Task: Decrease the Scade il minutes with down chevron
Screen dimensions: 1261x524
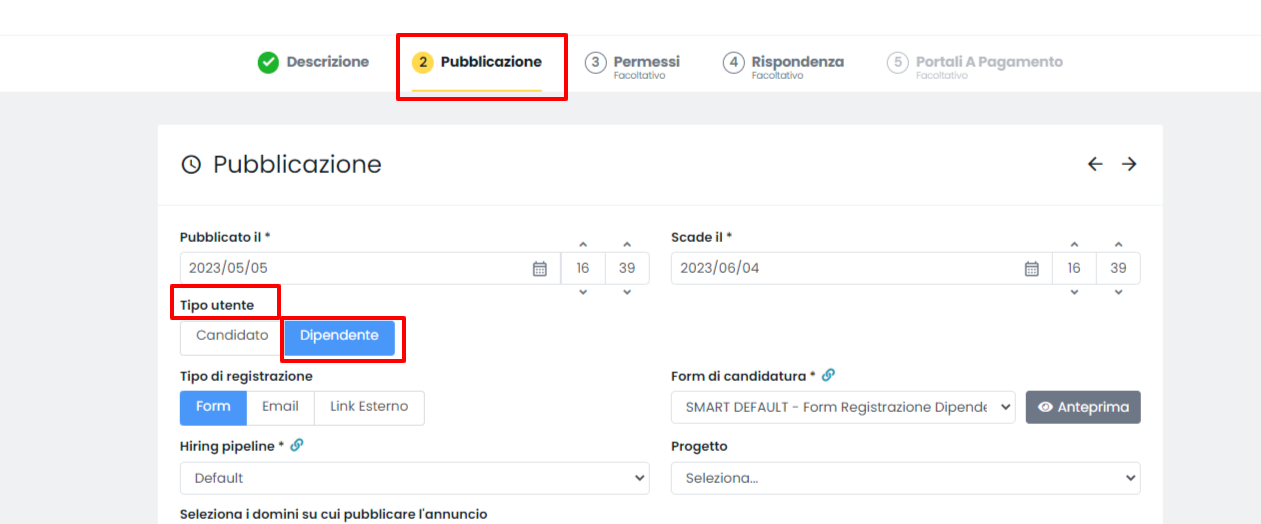Action: 1118,292
